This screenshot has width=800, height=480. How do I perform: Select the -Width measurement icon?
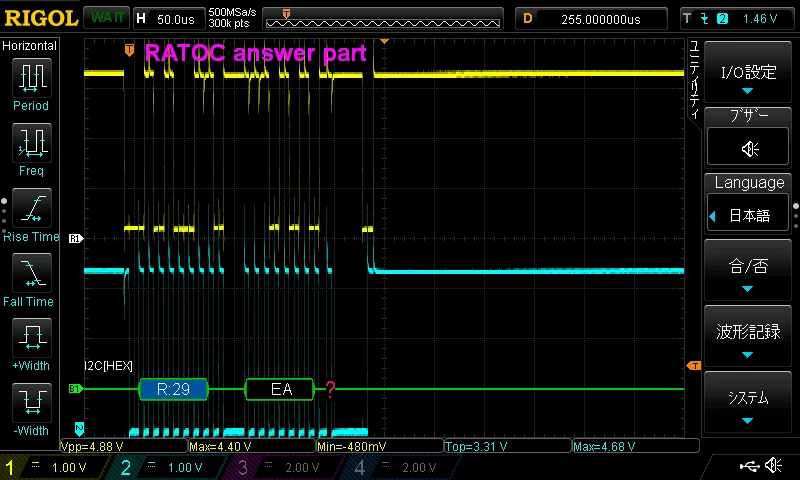[x=32, y=402]
